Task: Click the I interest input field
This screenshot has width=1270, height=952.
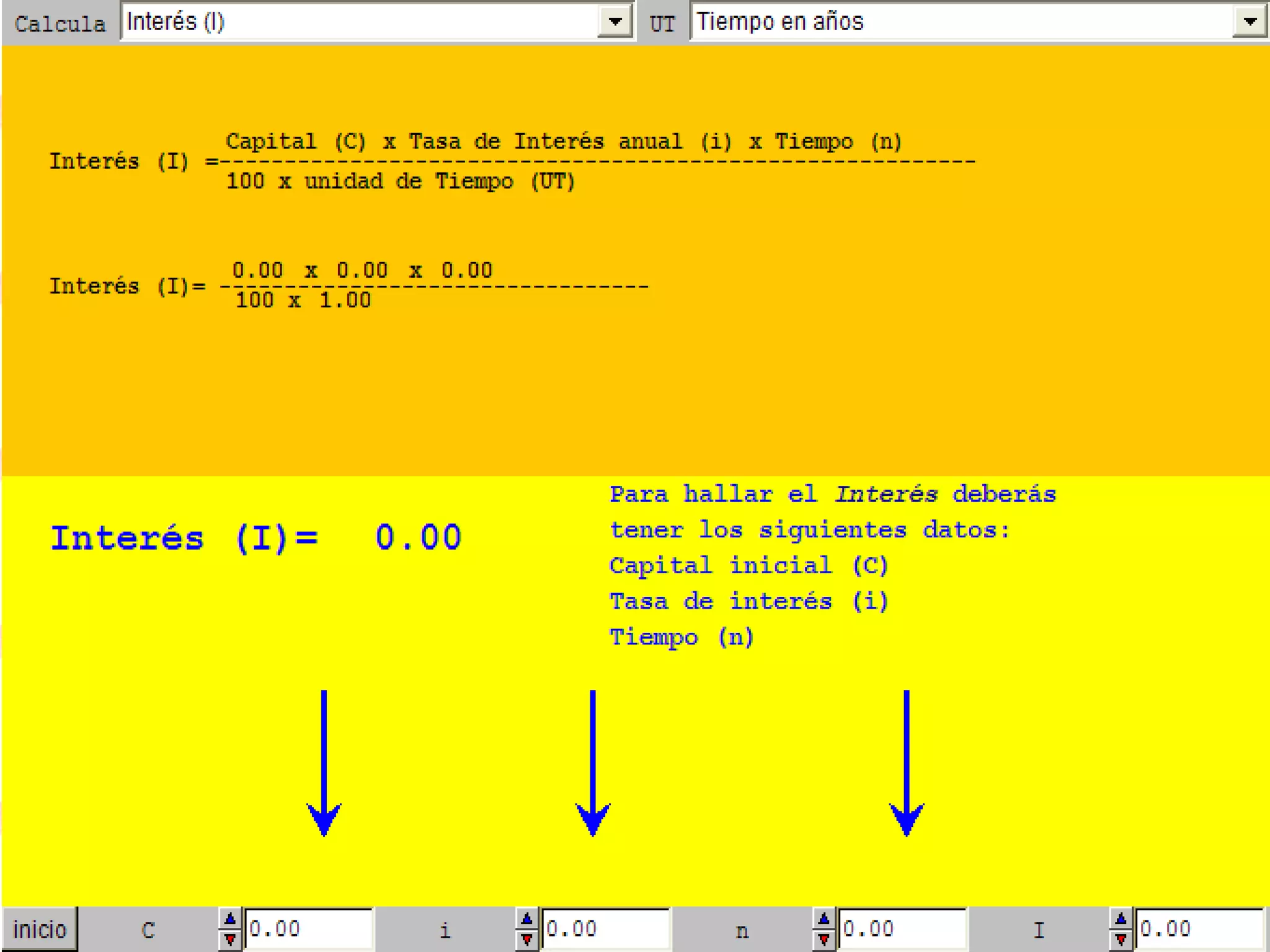Action: pyautogui.click(x=1199, y=928)
